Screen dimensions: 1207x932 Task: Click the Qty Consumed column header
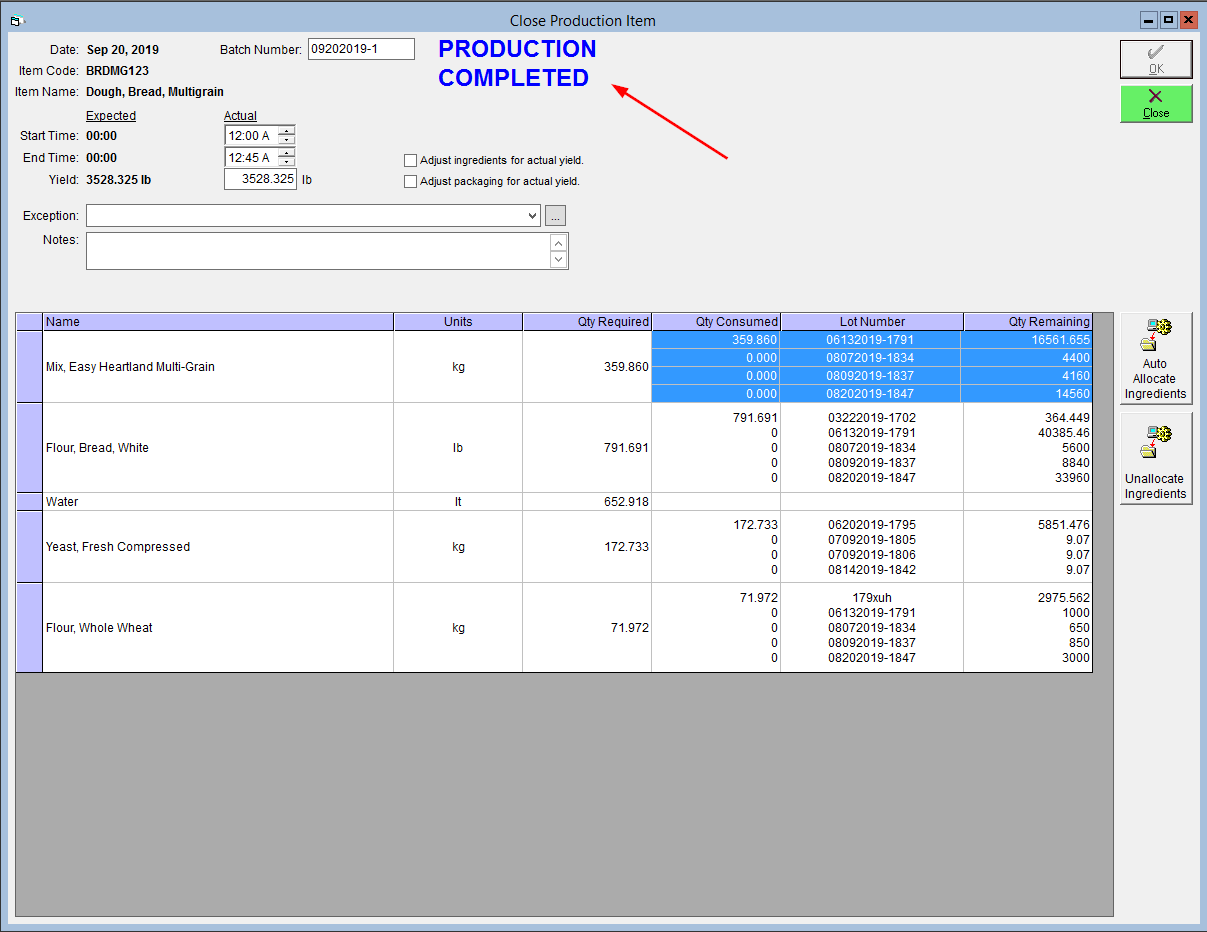pos(716,322)
